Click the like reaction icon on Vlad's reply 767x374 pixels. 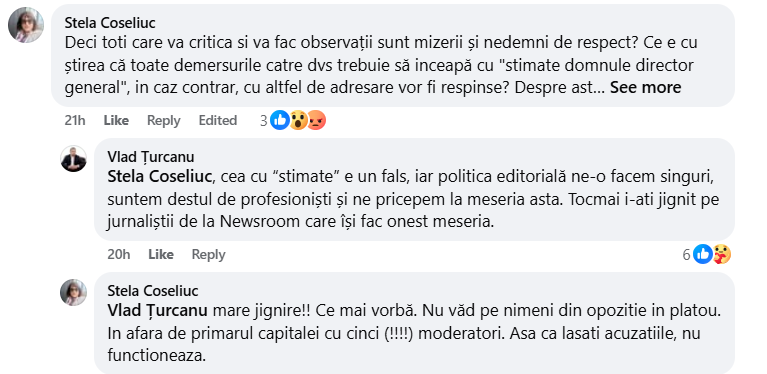703,254
